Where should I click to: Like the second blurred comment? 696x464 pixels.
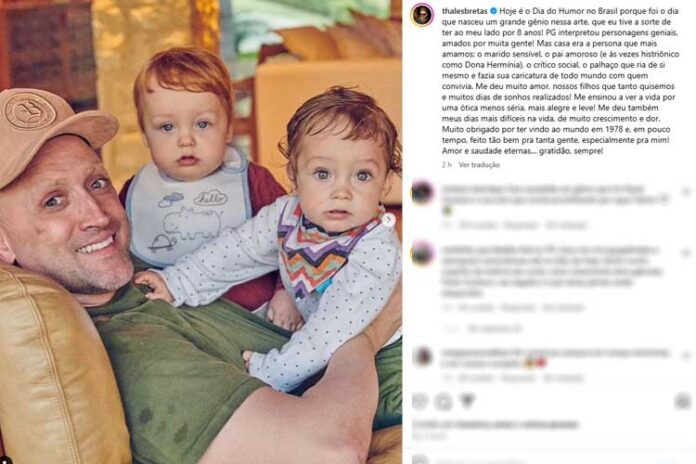[x=686, y=253]
